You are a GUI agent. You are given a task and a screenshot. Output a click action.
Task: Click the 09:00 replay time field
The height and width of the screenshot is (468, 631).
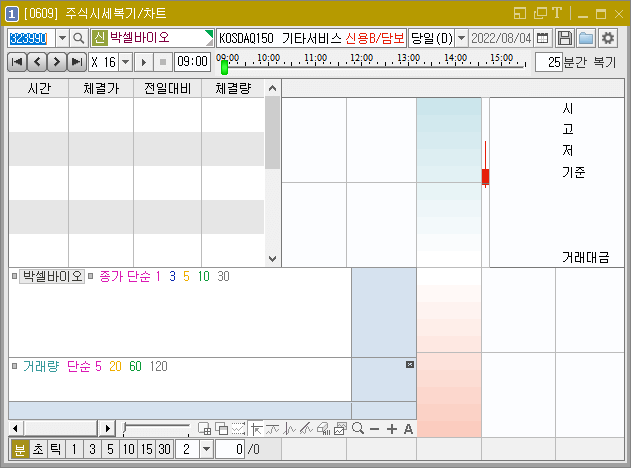(192, 62)
